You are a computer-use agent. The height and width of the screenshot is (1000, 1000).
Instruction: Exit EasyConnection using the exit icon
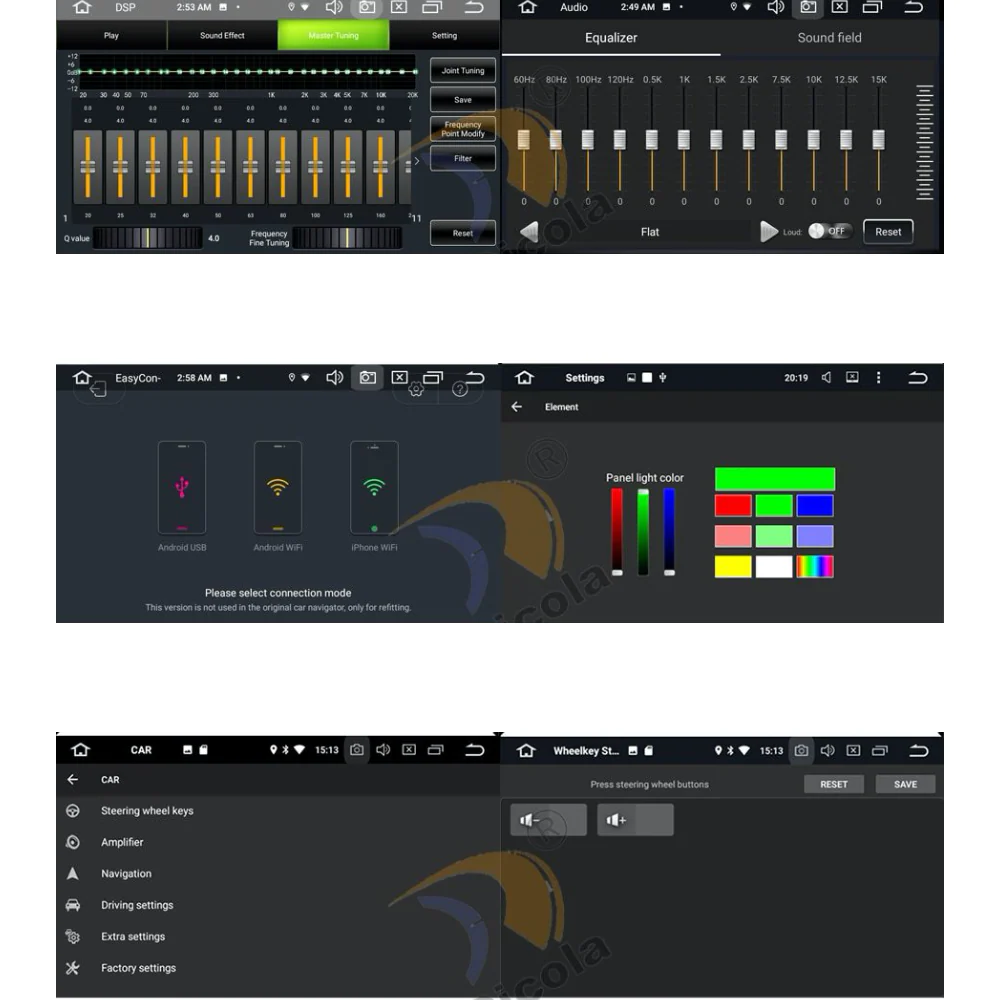98,389
